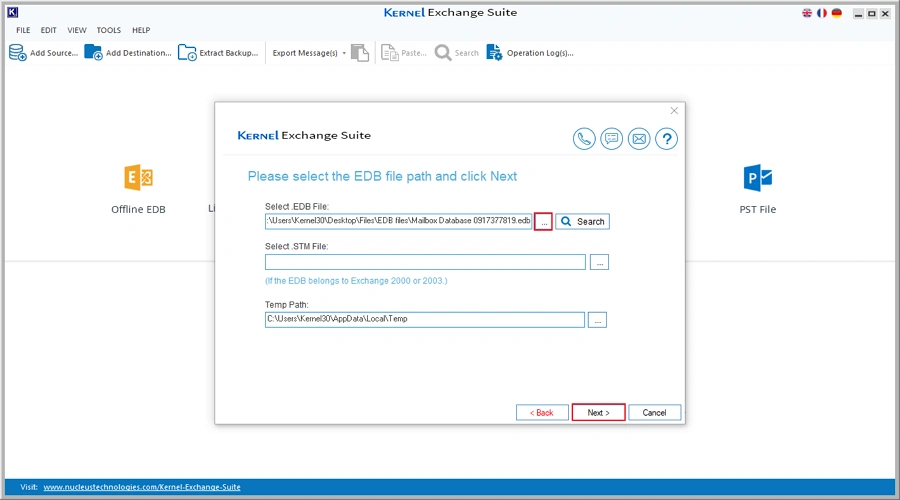The height and width of the screenshot is (500, 900).
Task: Switch language to German flag
Action: coord(837,13)
